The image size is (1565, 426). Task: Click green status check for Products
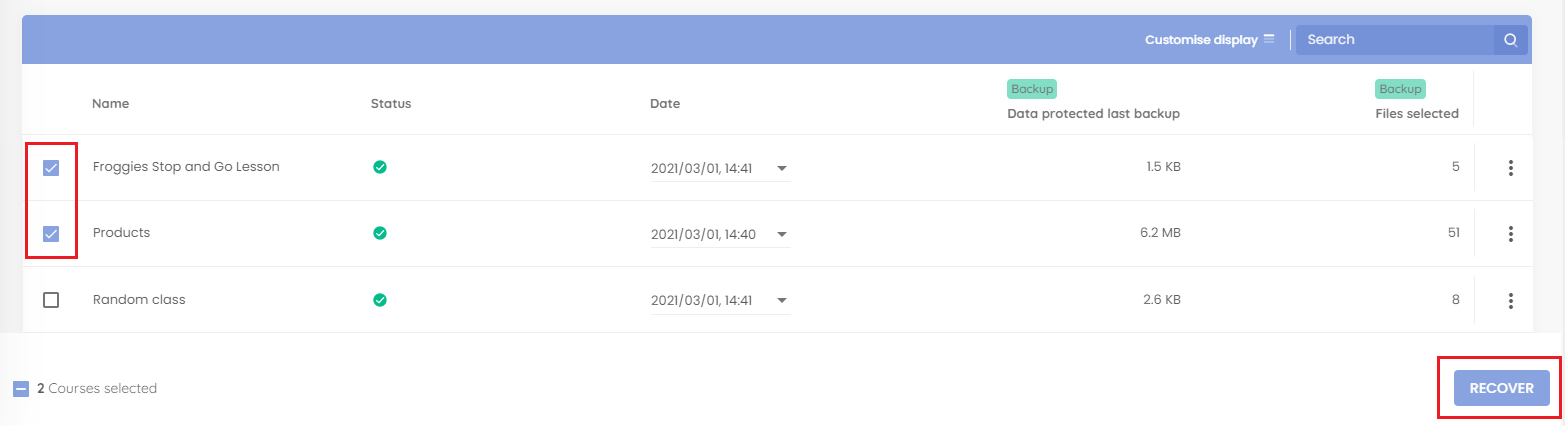tap(379, 233)
